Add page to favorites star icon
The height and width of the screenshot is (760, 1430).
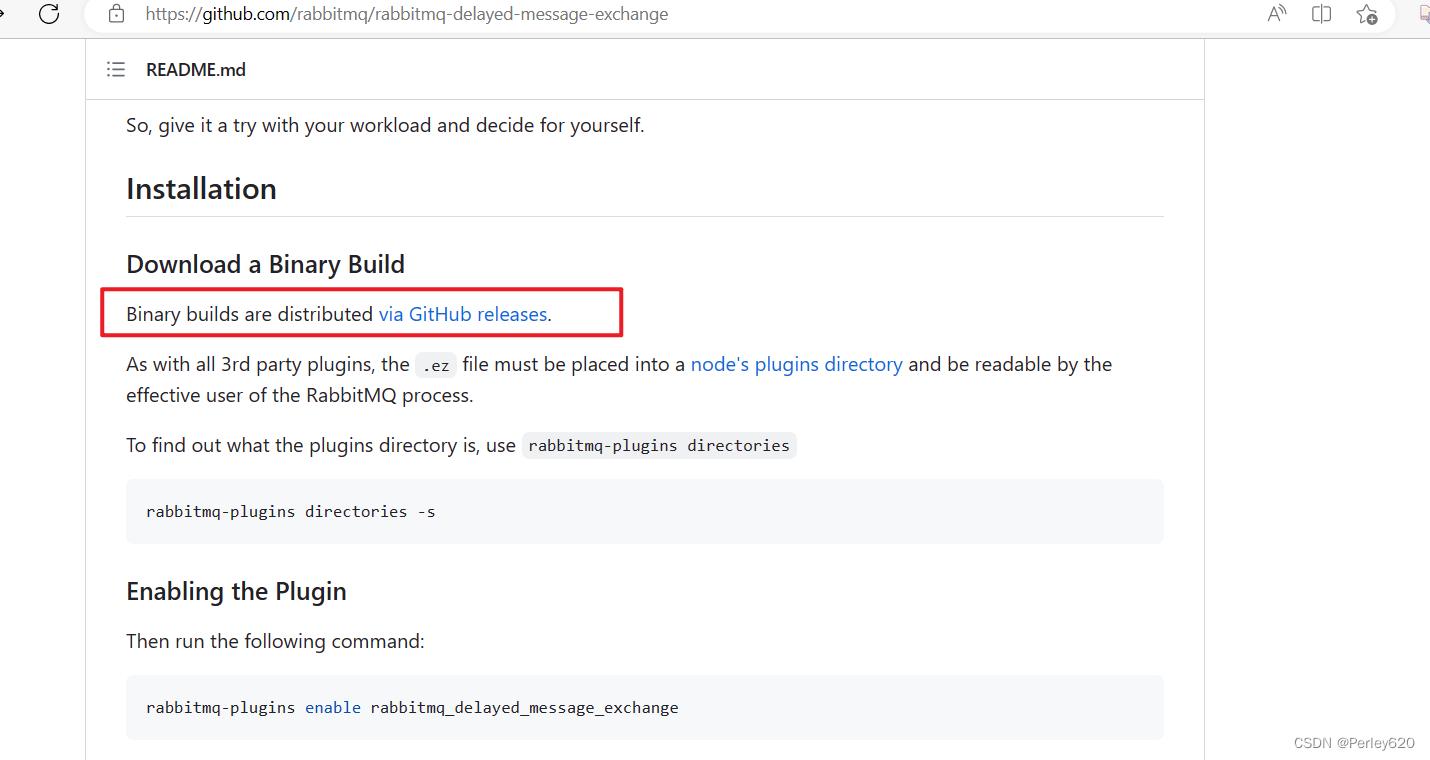tap(1366, 14)
